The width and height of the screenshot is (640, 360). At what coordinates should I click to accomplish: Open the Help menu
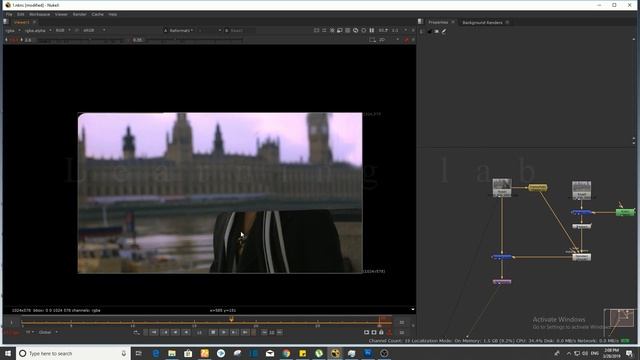click(113, 14)
